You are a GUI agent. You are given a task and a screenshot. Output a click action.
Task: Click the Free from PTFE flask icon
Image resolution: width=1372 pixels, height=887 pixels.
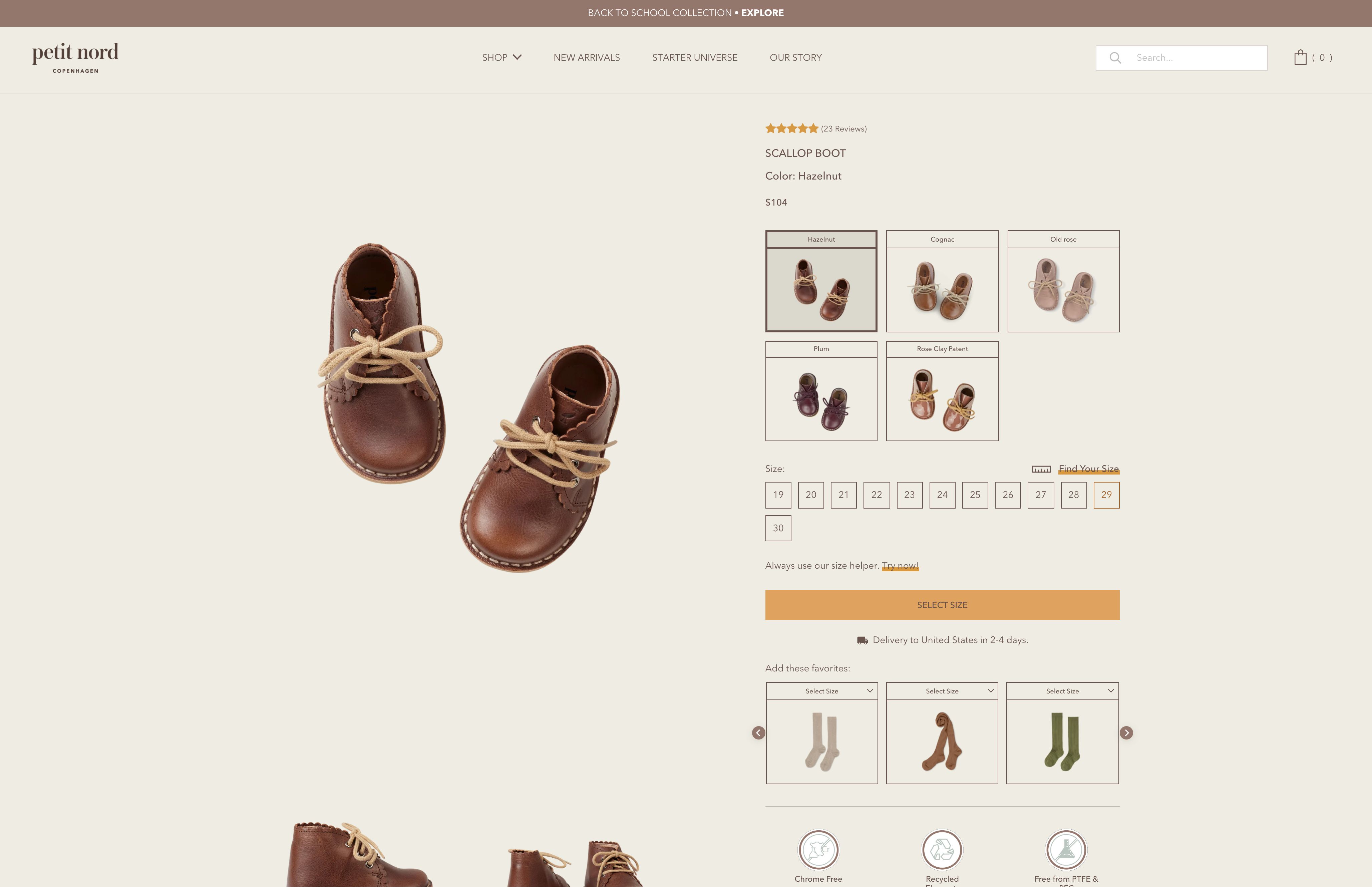(x=1066, y=849)
